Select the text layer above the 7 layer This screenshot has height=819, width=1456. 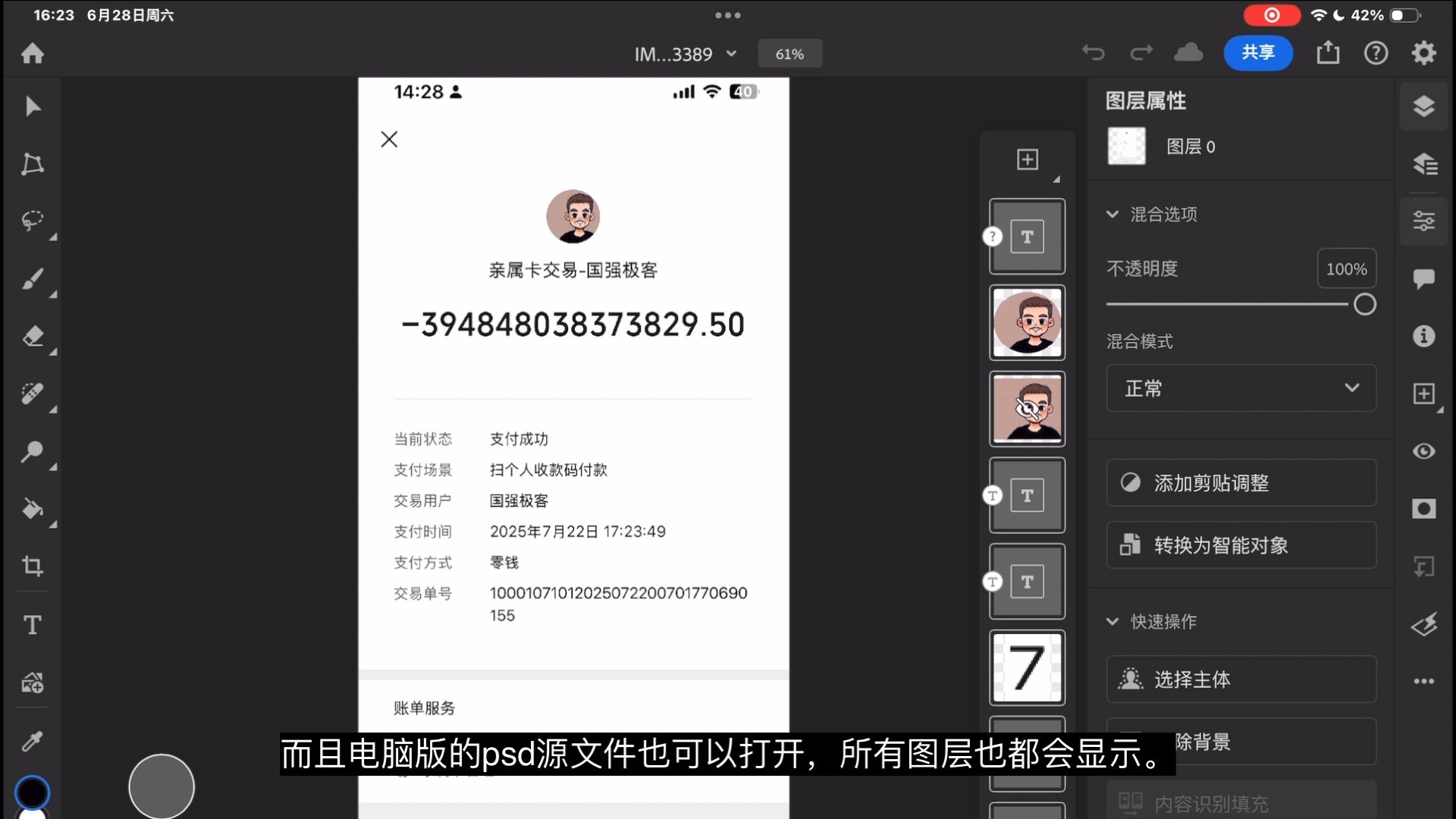[x=1028, y=582]
